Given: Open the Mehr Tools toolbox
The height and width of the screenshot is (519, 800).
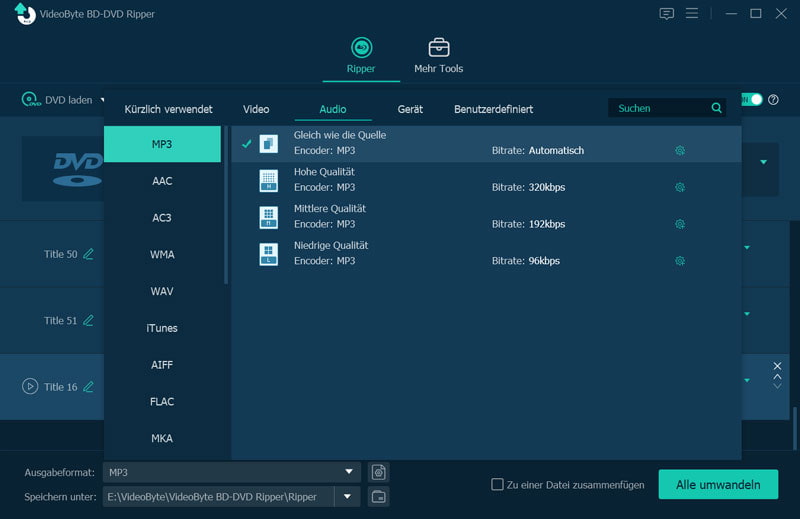Looking at the screenshot, I should (438, 57).
